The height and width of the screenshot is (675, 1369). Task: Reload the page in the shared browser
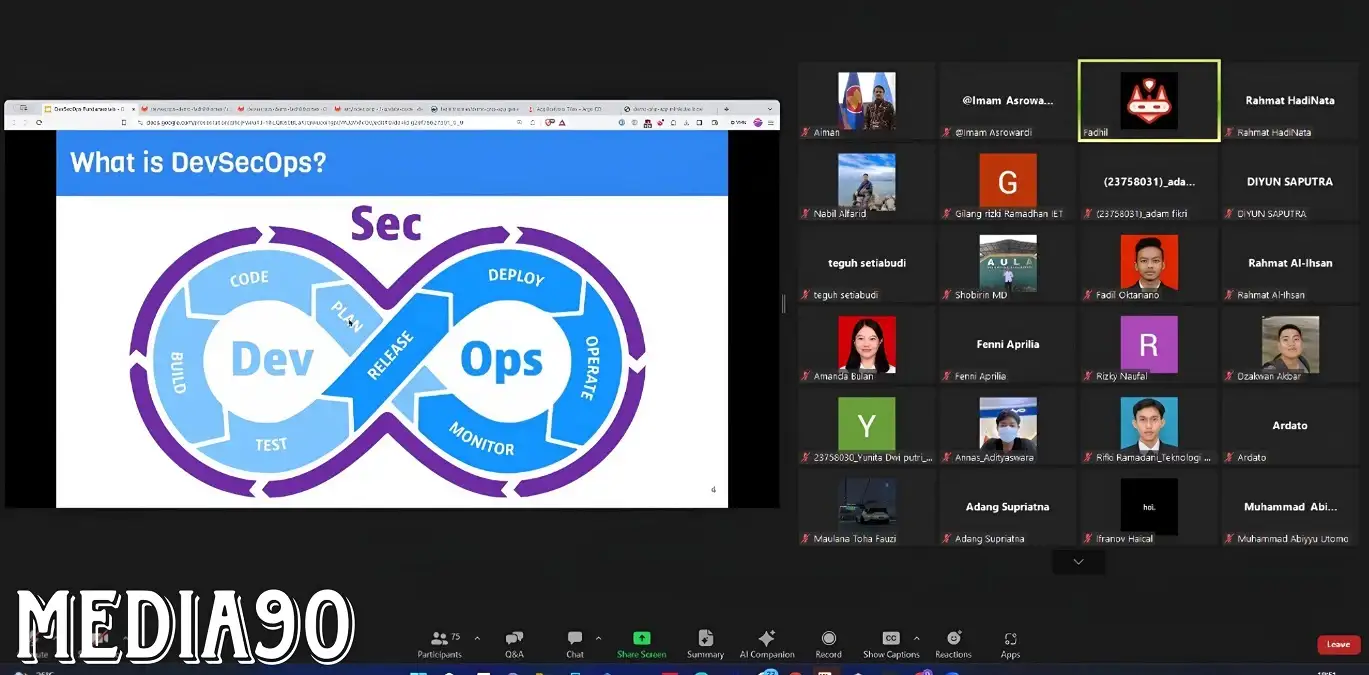pyautogui.click(x=39, y=122)
